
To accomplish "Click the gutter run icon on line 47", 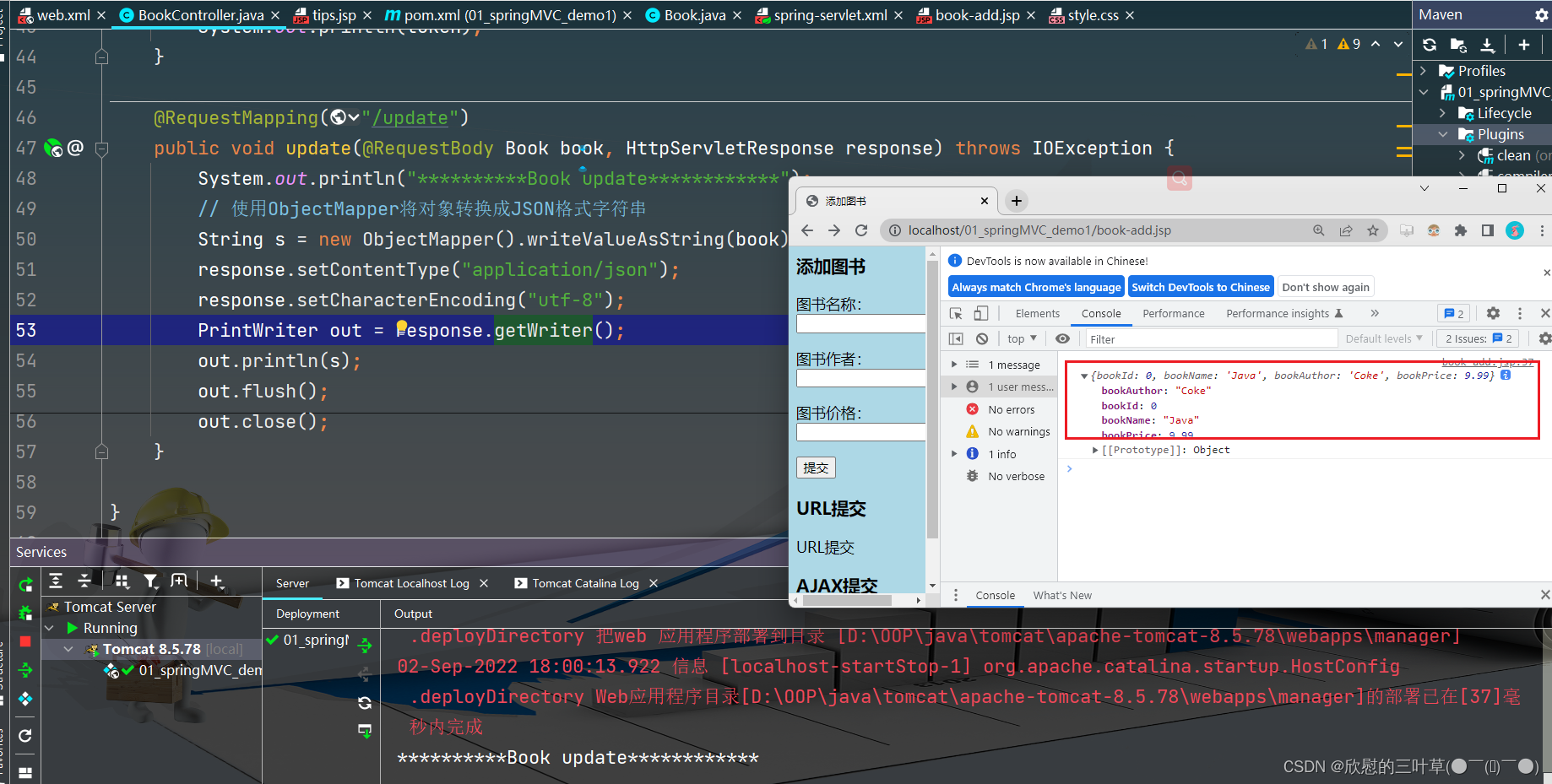I will click(53, 149).
